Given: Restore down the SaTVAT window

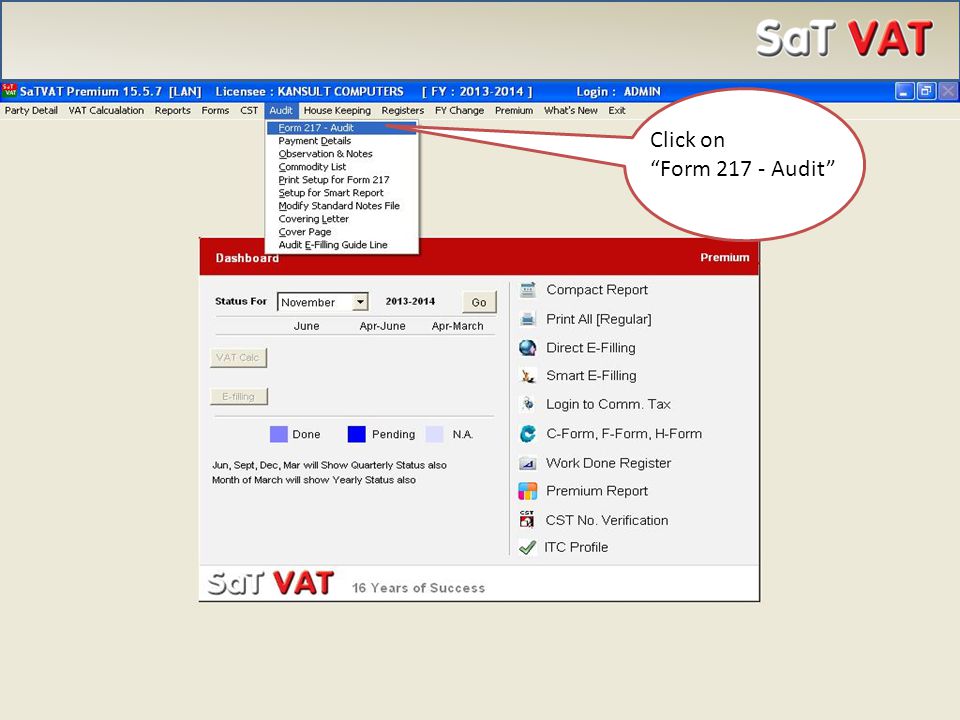Looking at the screenshot, I should point(926,91).
